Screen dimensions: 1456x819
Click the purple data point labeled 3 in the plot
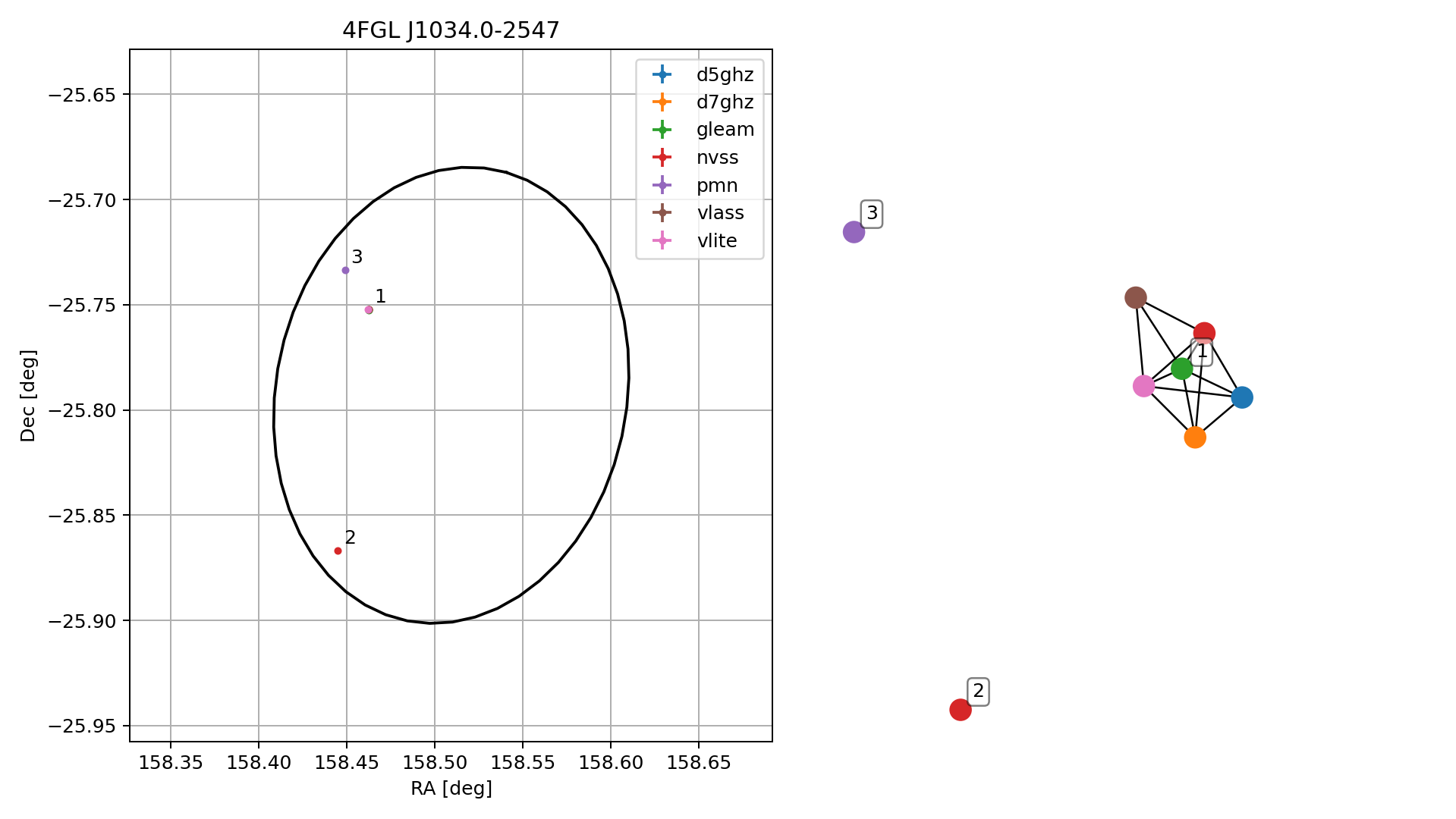pyautogui.click(x=345, y=270)
